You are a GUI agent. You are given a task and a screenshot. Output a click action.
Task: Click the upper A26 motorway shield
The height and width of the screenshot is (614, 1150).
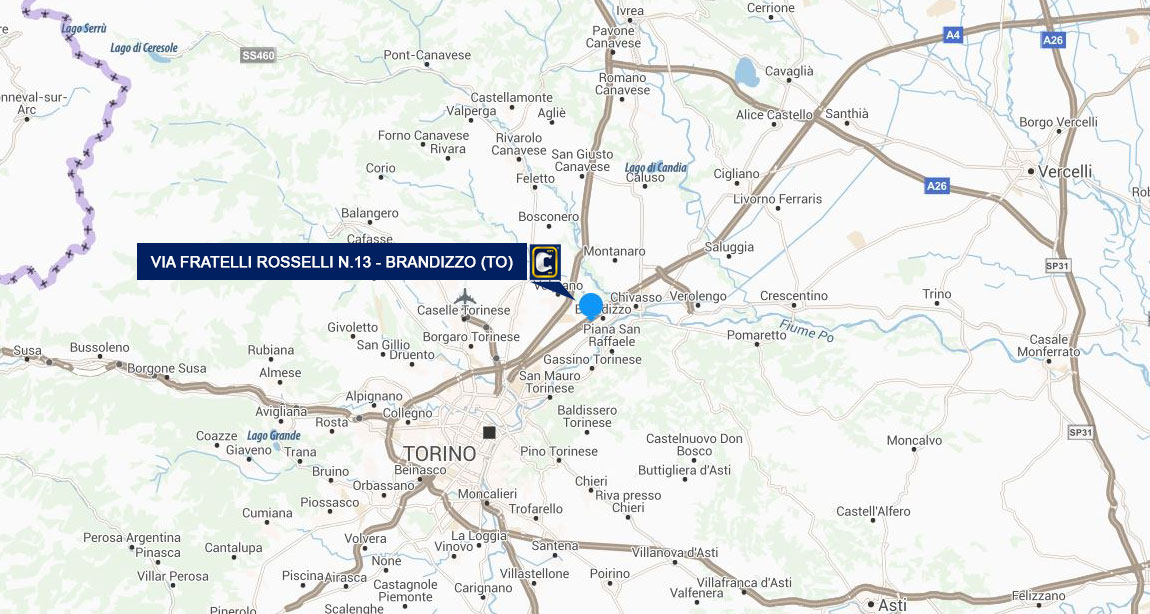(1053, 40)
